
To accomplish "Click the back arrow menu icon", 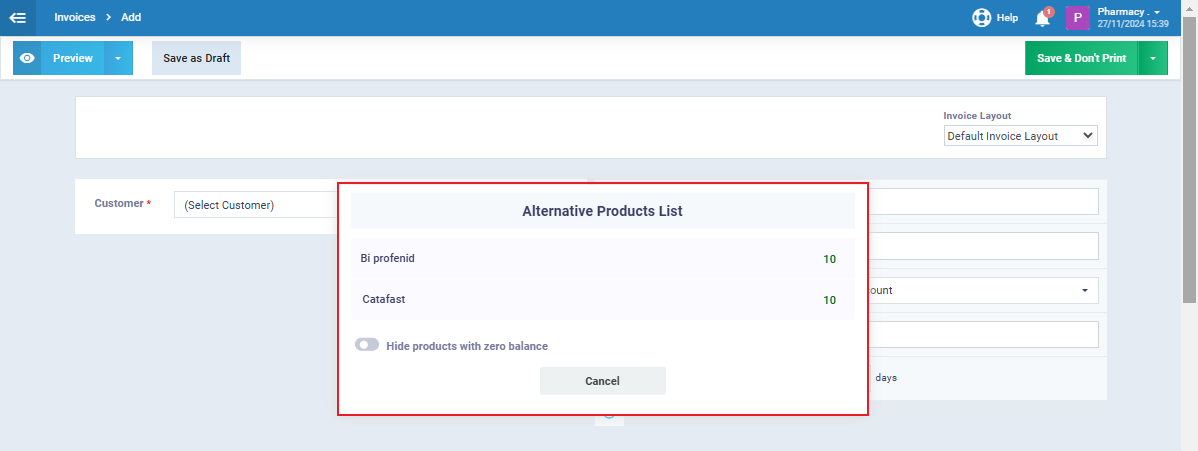I will click(18, 18).
